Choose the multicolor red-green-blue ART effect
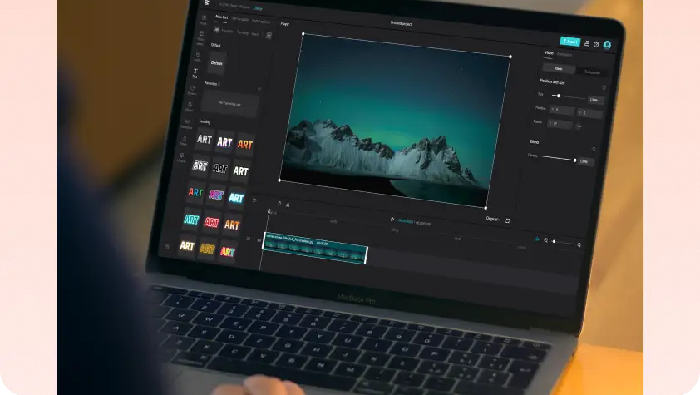 pos(196,192)
